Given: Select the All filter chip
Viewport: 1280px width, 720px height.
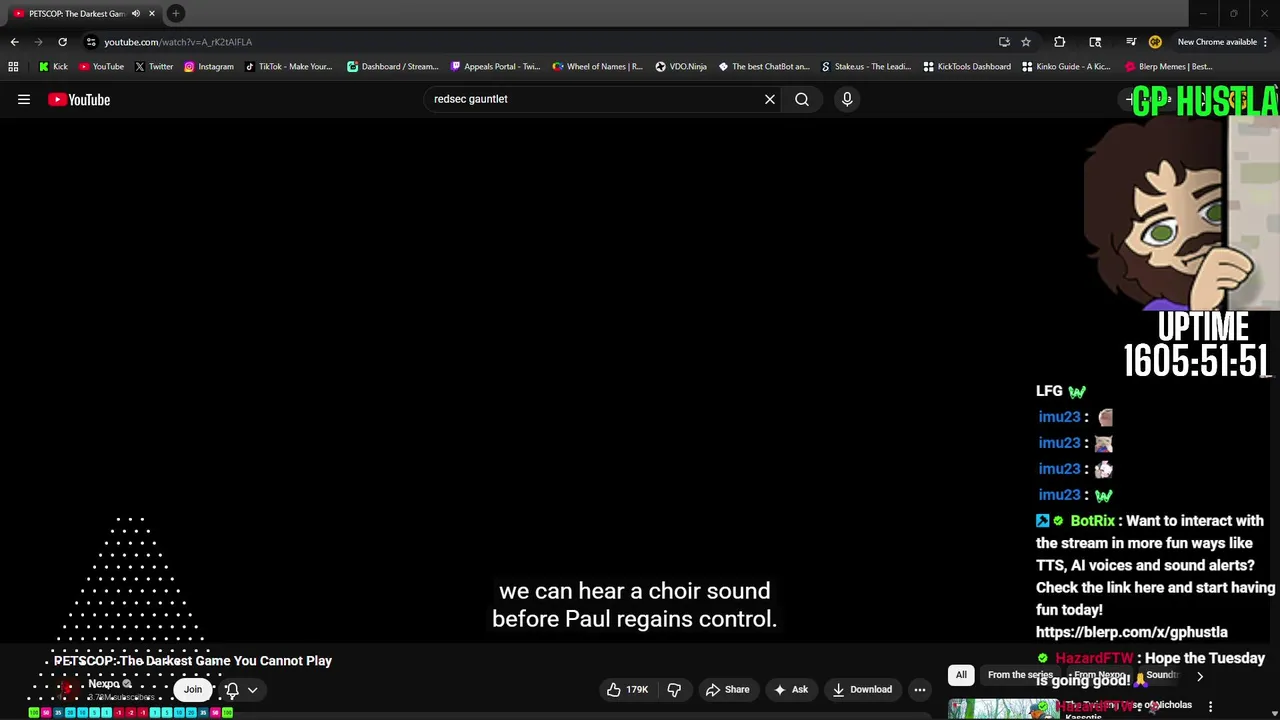Looking at the screenshot, I should coord(961,675).
